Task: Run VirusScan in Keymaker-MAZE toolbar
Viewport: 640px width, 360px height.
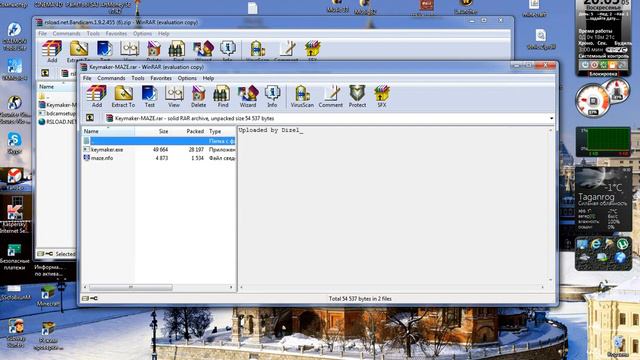Action: (302, 96)
